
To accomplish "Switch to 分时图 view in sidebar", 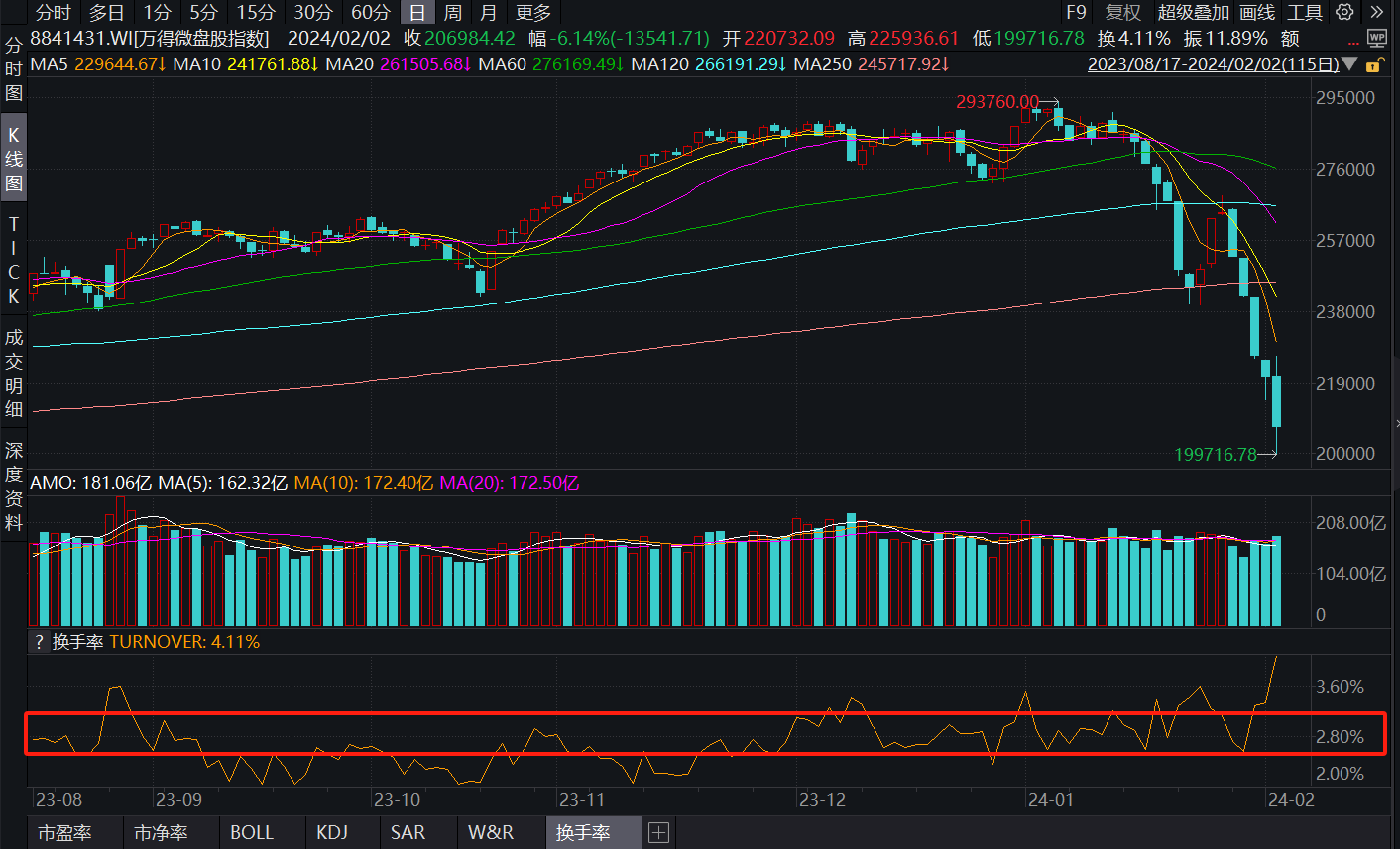I will click(14, 69).
